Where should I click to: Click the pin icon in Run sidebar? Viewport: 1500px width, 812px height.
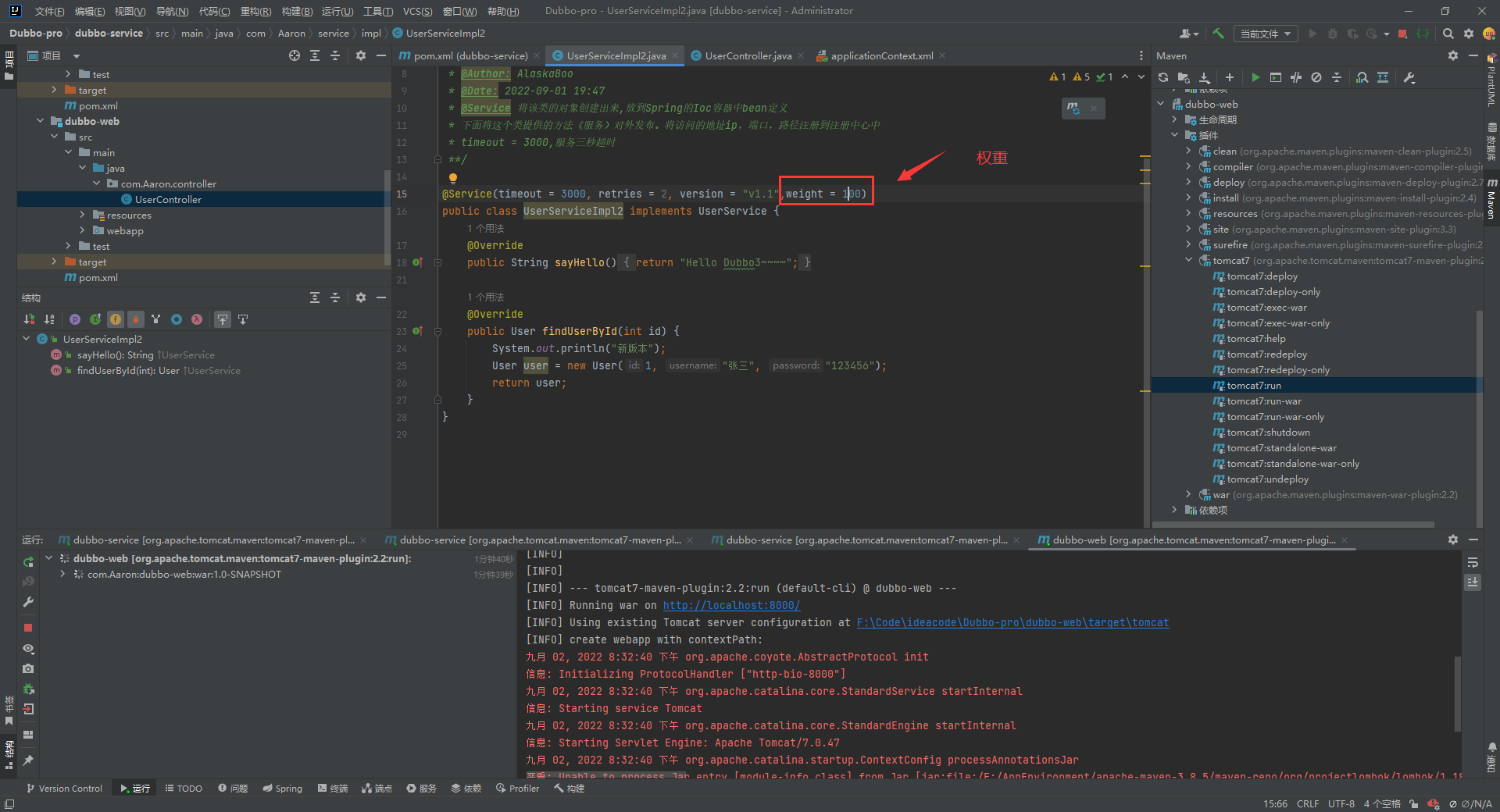[x=28, y=760]
